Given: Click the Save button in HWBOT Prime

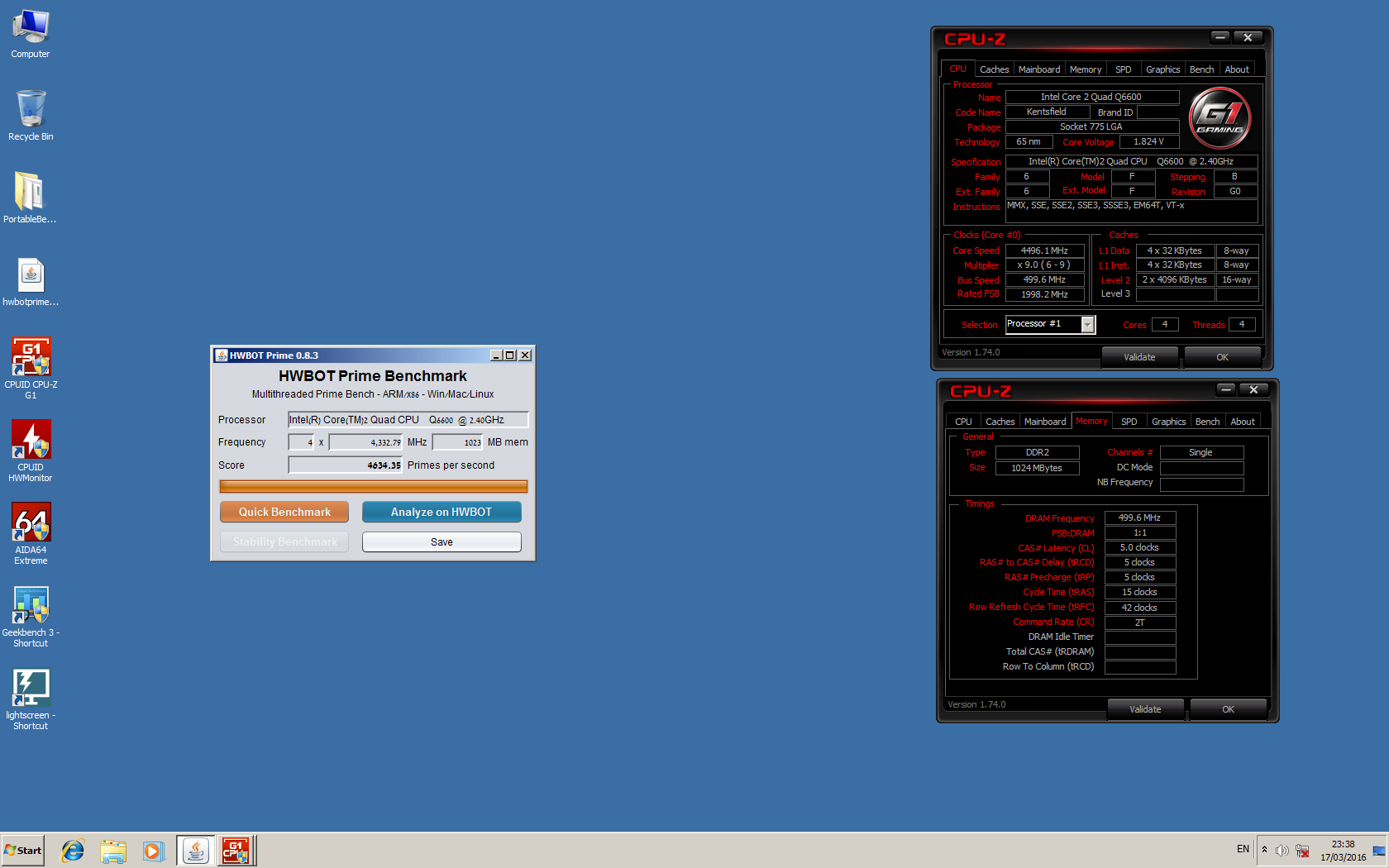Looking at the screenshot, I should pyautogui.click(x=442, y=542).
